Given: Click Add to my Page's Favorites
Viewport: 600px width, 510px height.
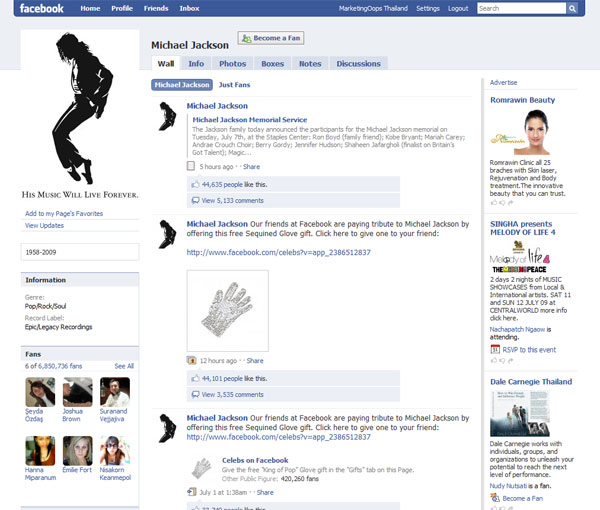Looking at the screenshot, I should (x=64, y=213).
